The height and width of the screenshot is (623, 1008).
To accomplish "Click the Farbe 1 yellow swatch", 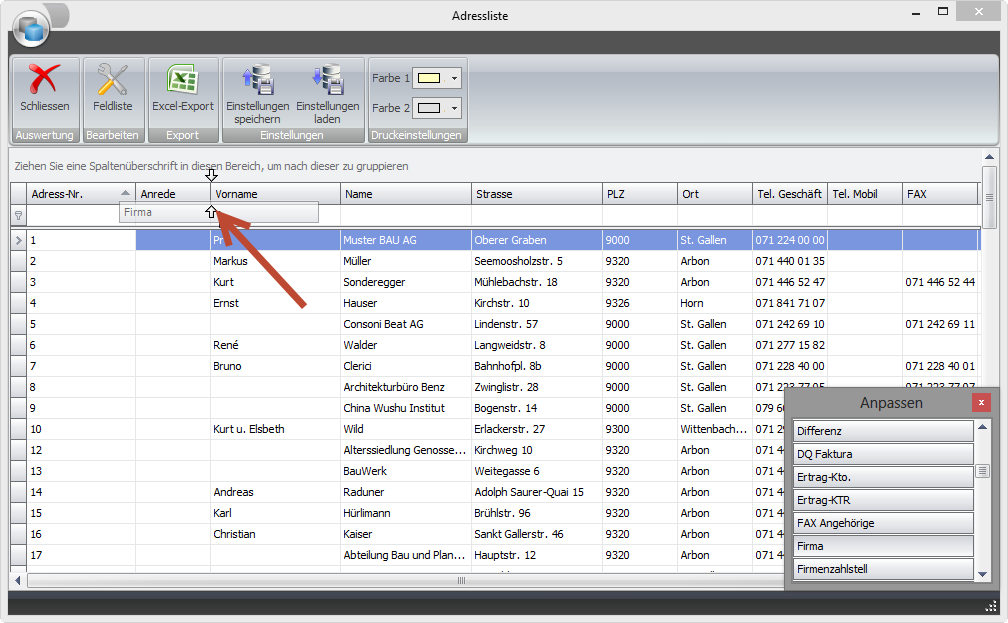I will (x=430, y=78).
